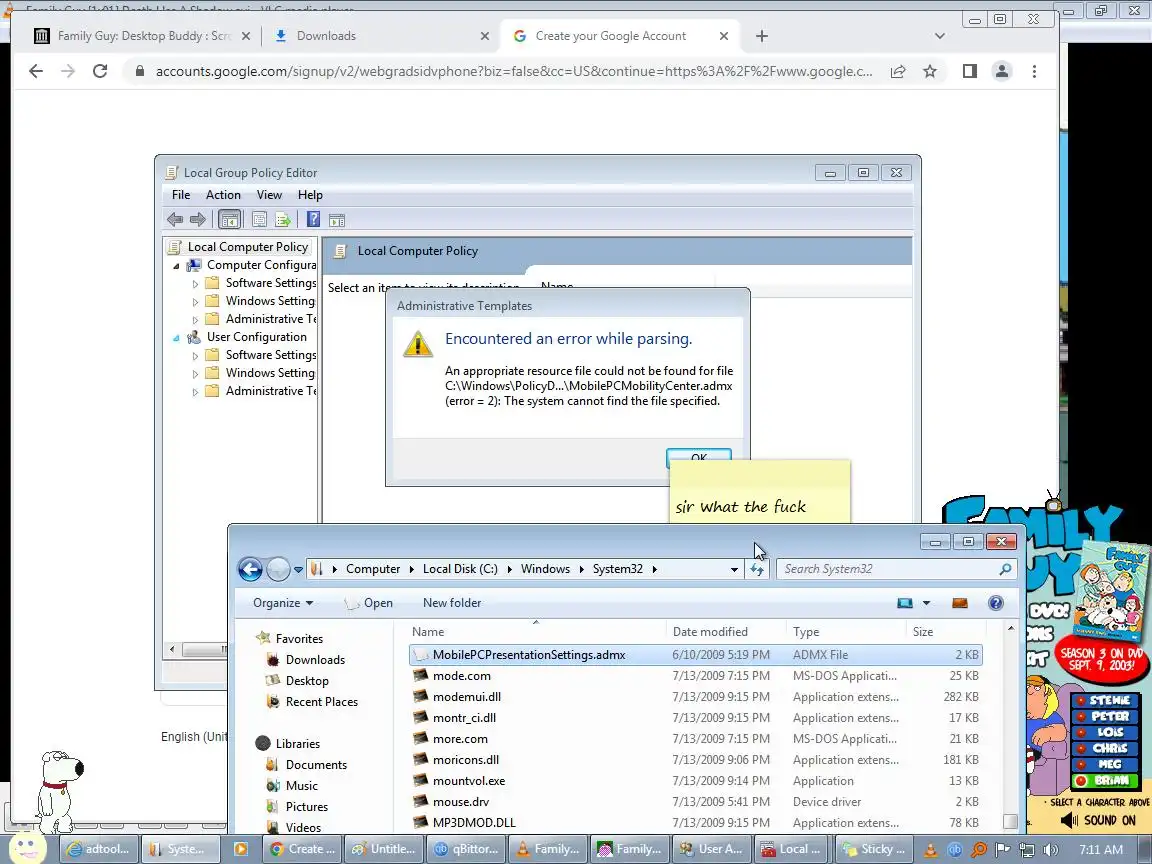This screenshot has height=864, width=1152.
Task: Select Stewie radio button in Family Guy panel
Action: [x=1081, y=700]
